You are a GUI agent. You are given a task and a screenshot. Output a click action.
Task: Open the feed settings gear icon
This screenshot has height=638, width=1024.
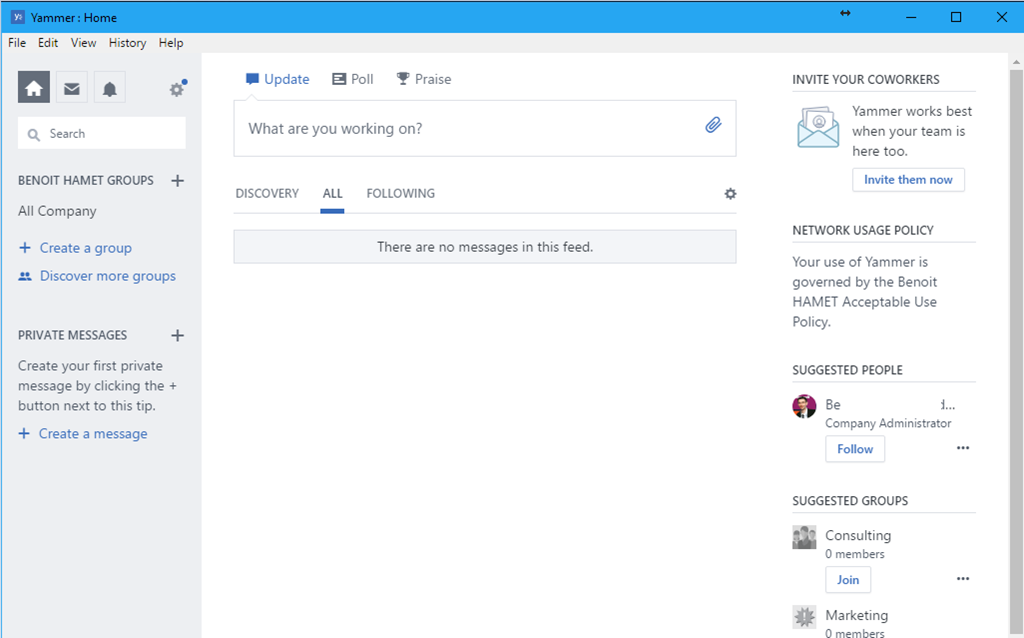click(x=730, y=194)
